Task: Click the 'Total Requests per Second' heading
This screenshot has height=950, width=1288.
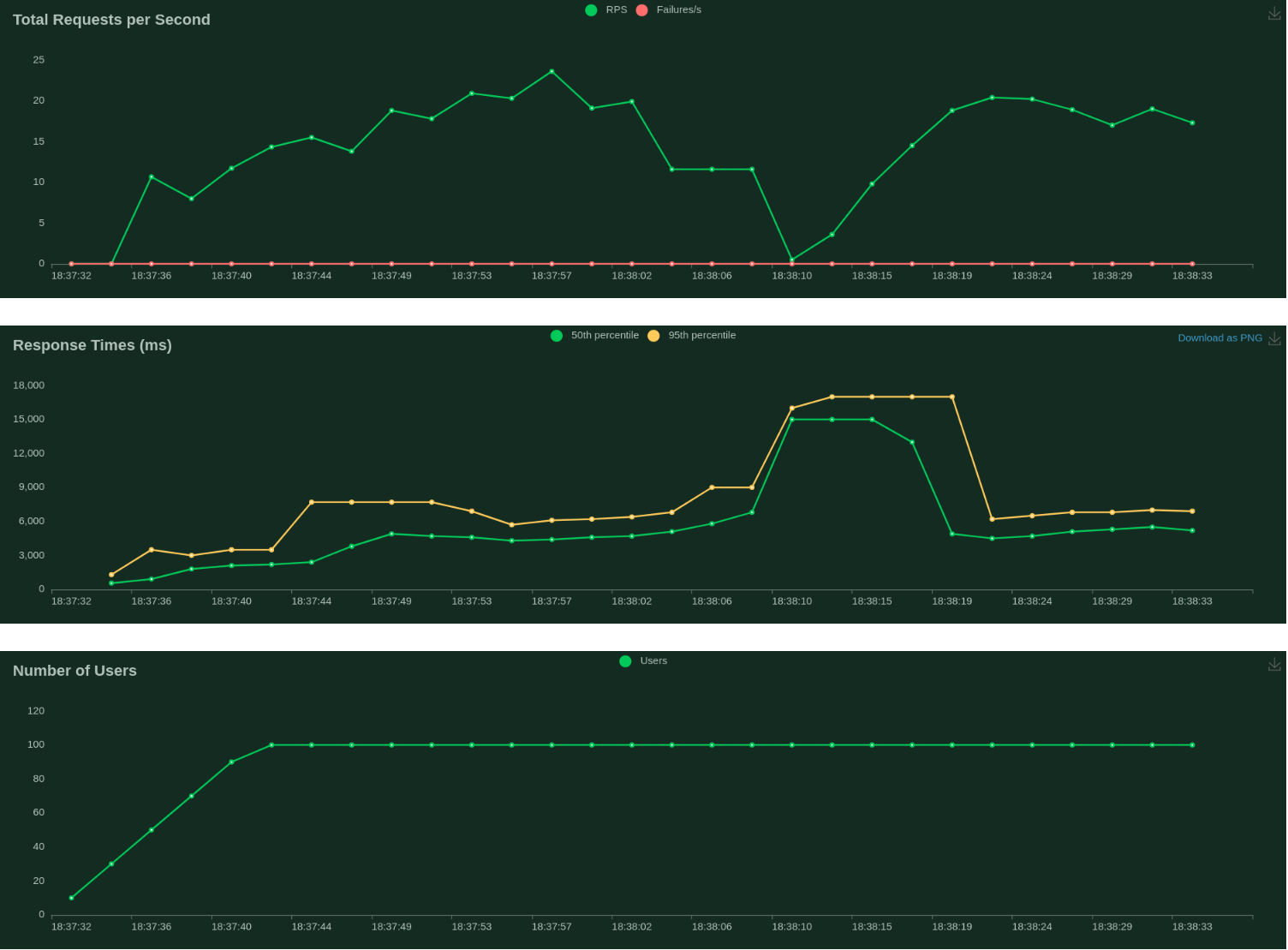Action: click(x=111, y=20)
